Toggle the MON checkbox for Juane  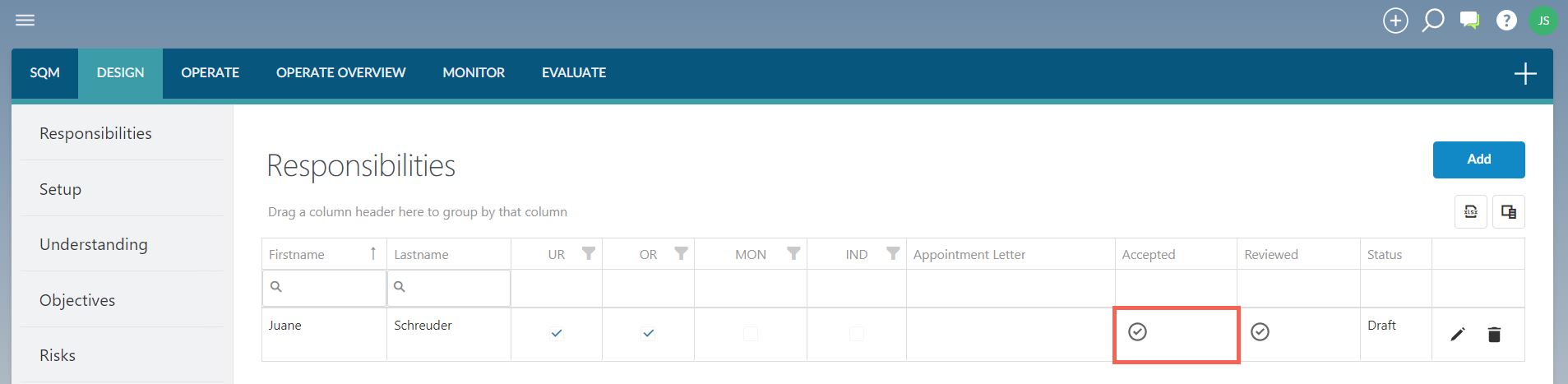[x=751, y=333]
